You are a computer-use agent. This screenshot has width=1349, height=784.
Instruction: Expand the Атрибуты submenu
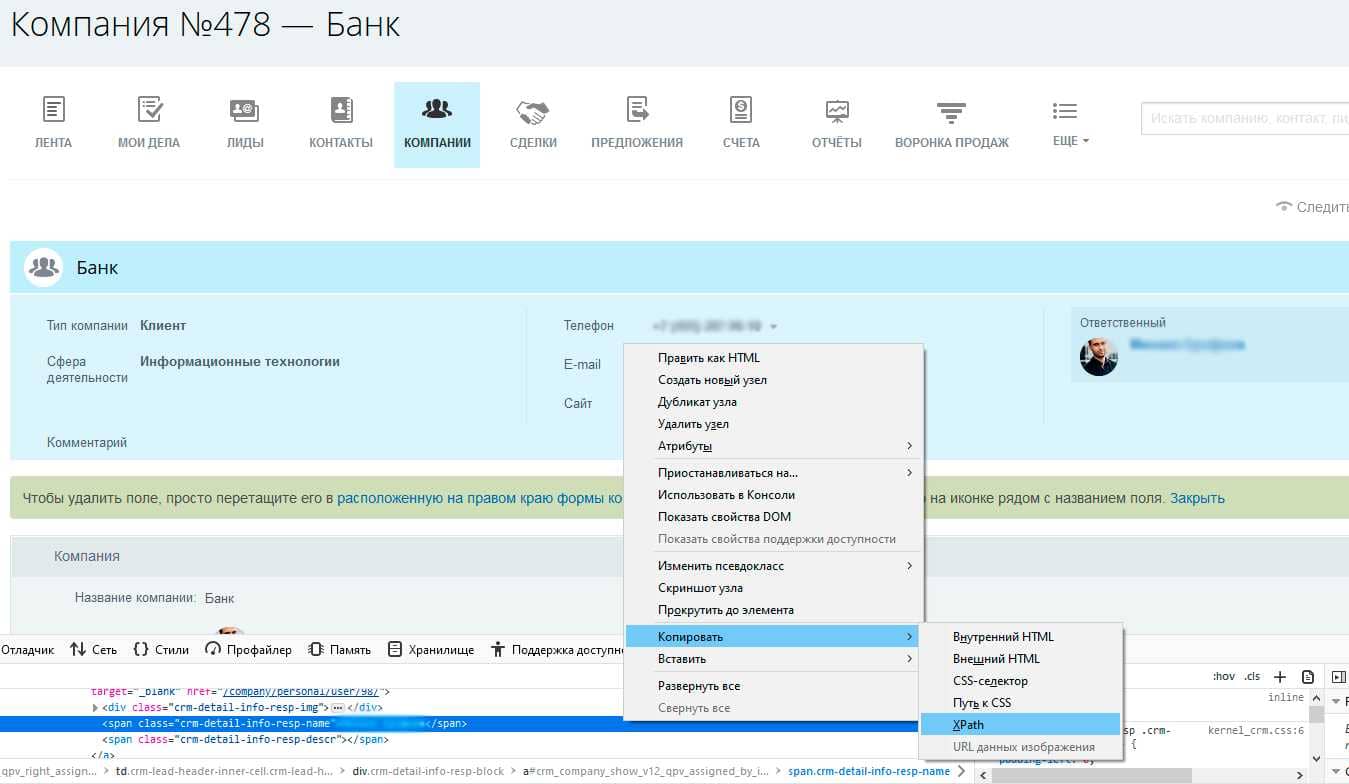click(774, 446)
